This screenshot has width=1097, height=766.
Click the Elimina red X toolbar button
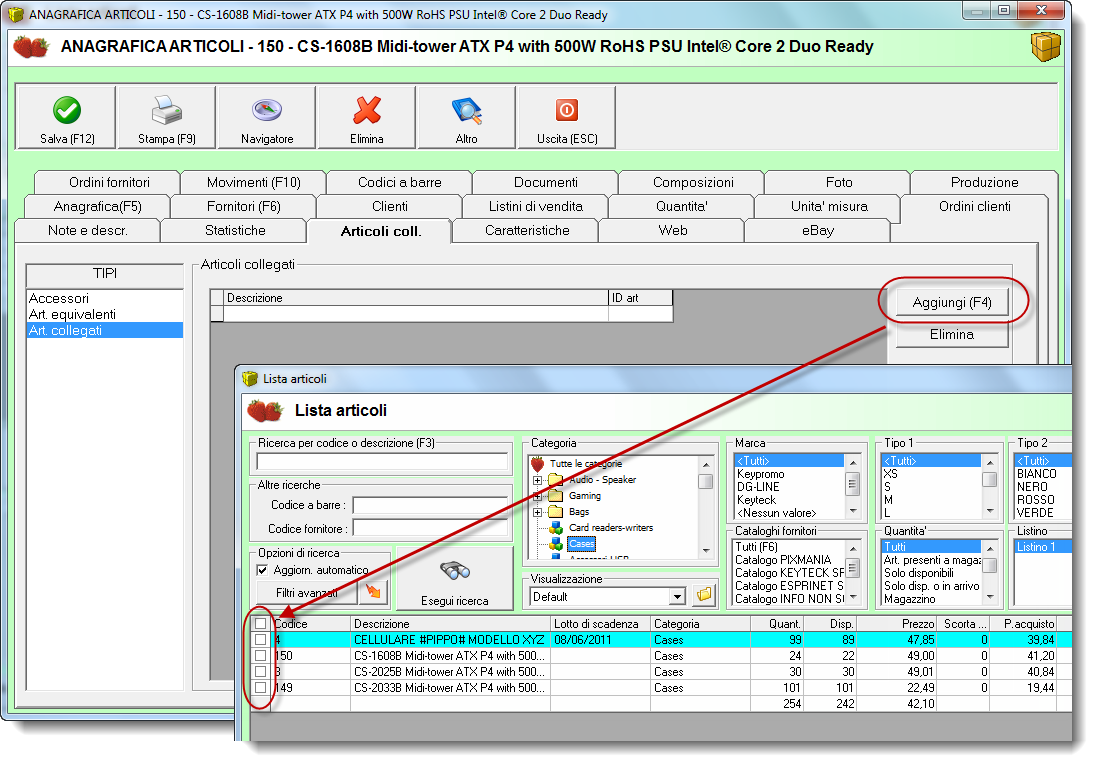coord(367,117)
